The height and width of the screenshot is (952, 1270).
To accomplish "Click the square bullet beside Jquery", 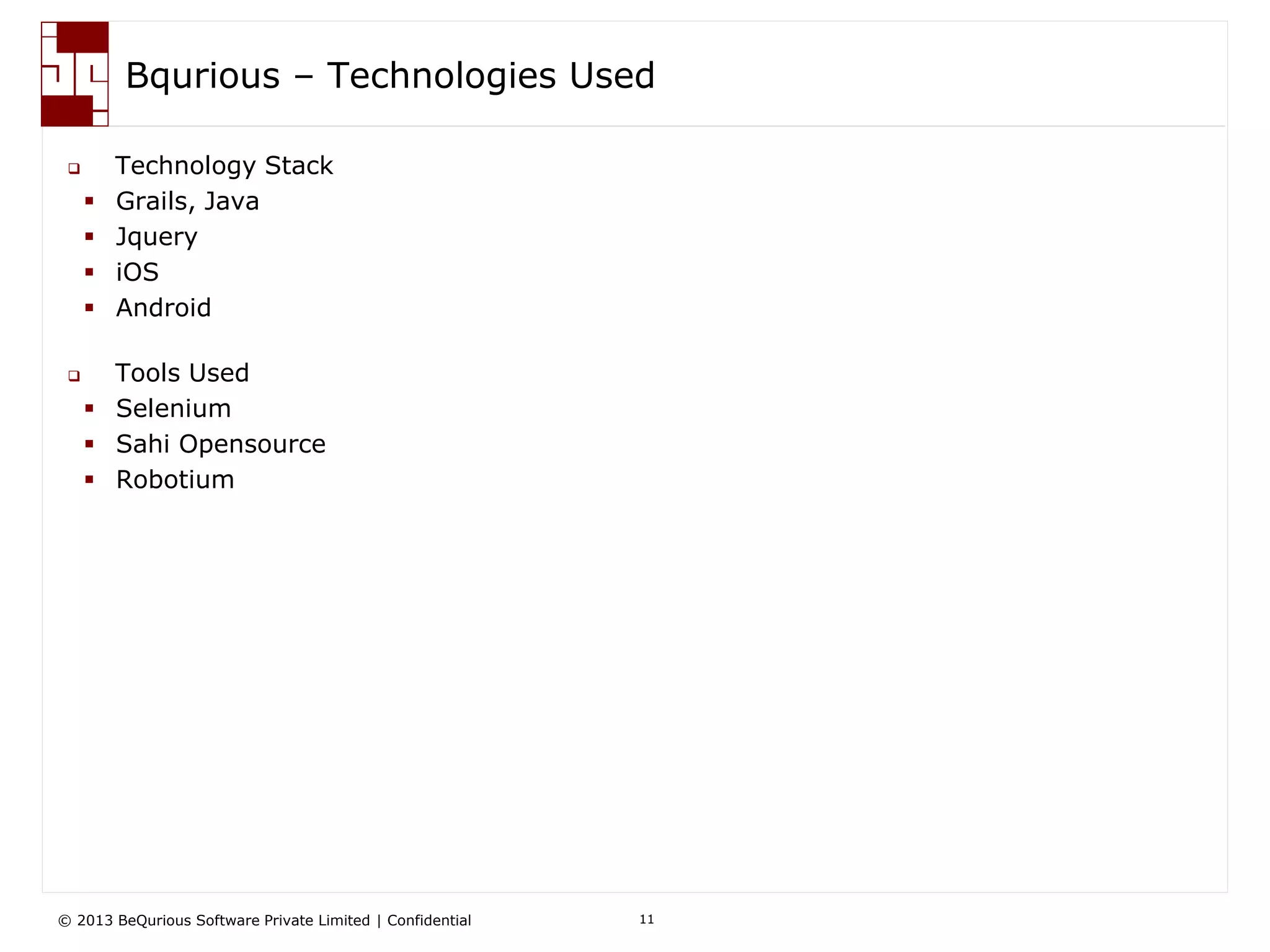I will 89,236.
